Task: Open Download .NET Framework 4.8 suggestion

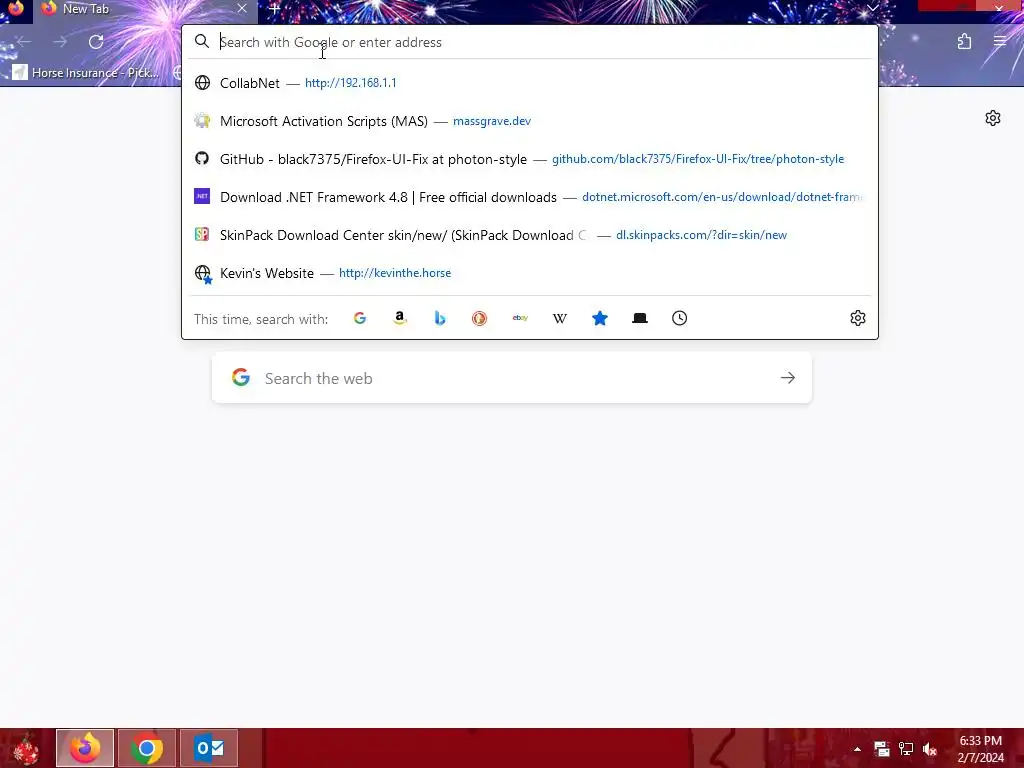Action: 530,197
